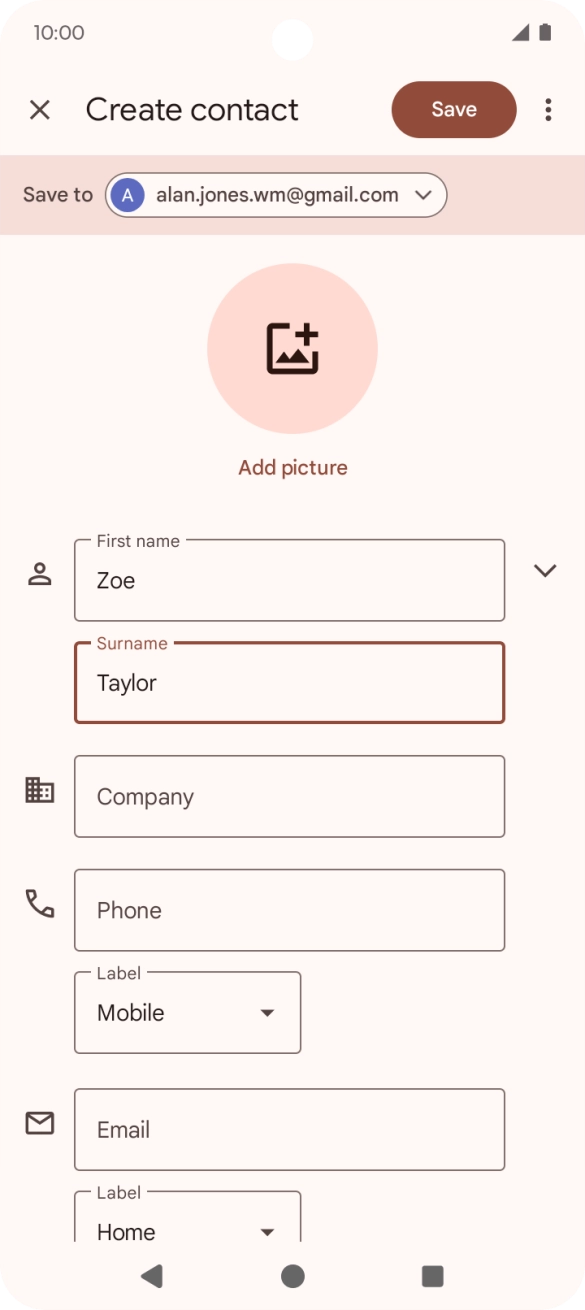Close the Create contact screen with X
The width and height of the screenshot is (585, 1310).
pyautogui.click(x=40, y=110)
